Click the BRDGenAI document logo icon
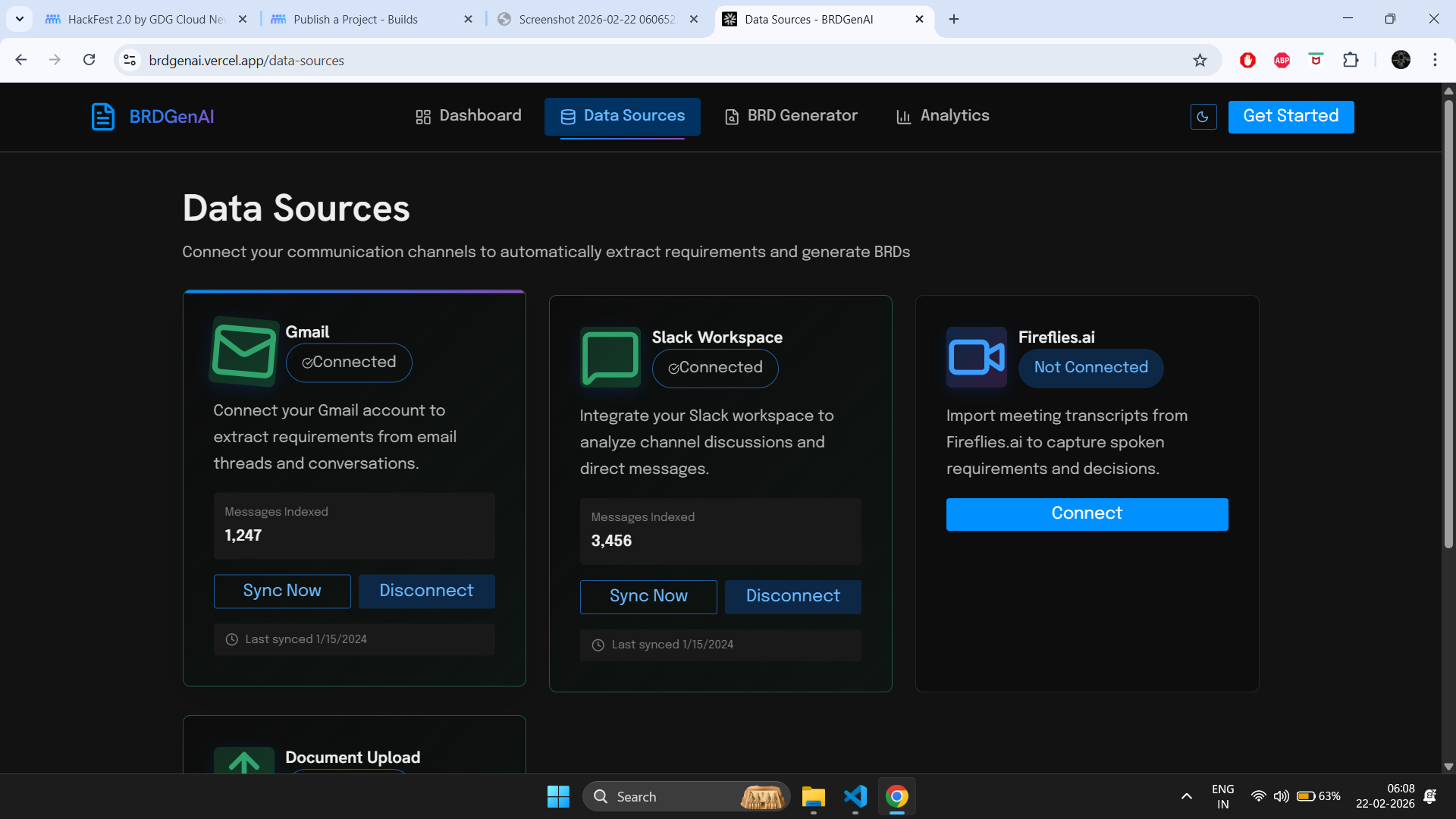The height and width of the screenshot is (819, 1456). [x=103, y=117]
